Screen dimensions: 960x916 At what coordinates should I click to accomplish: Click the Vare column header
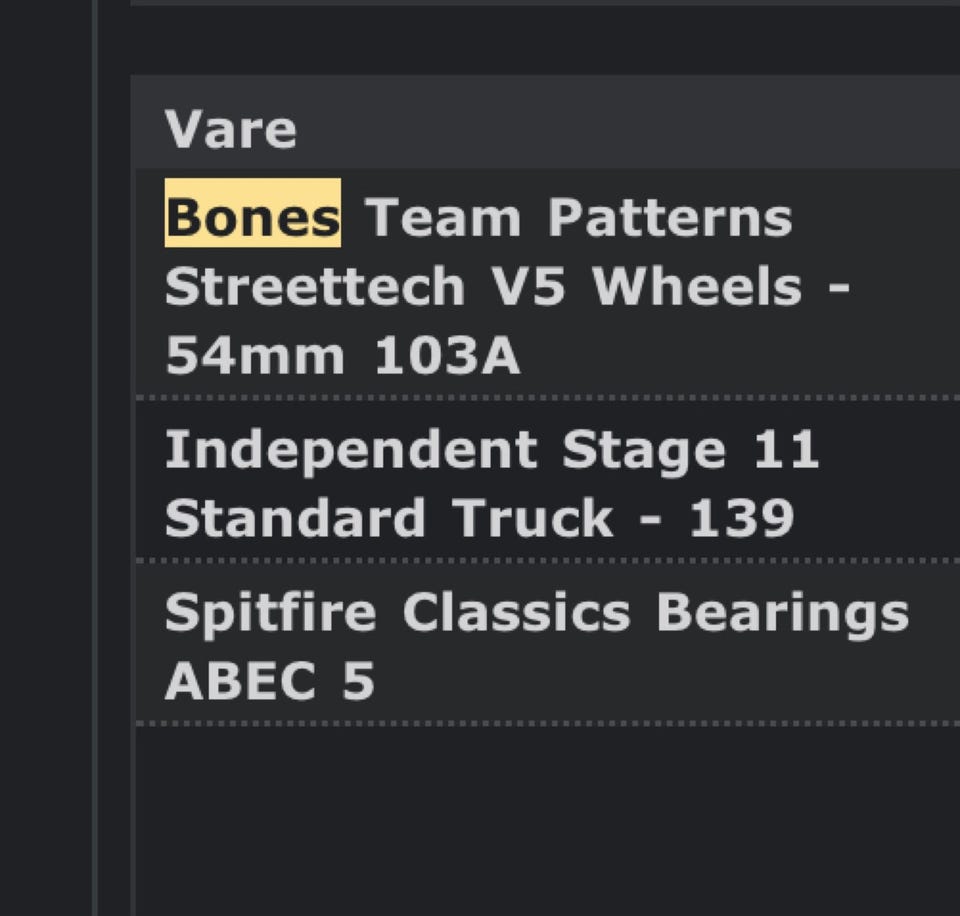click(231, 130)
